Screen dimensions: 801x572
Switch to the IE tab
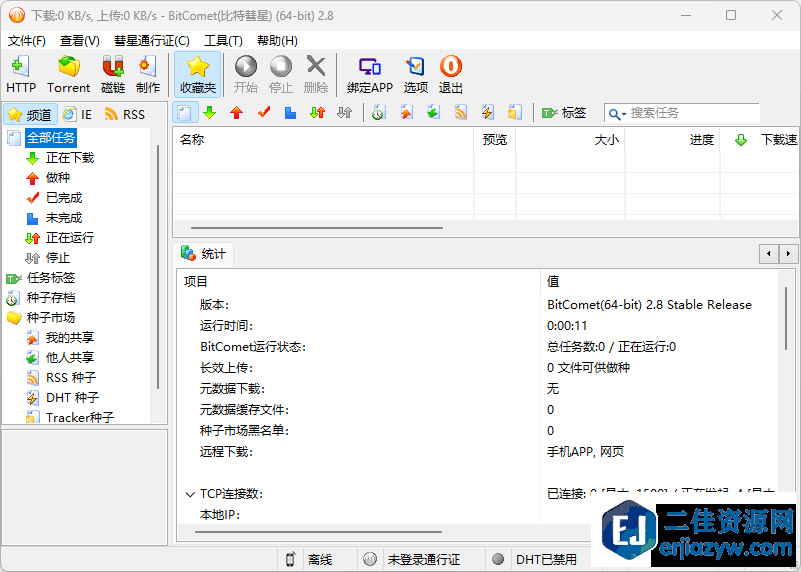(78, 114)
